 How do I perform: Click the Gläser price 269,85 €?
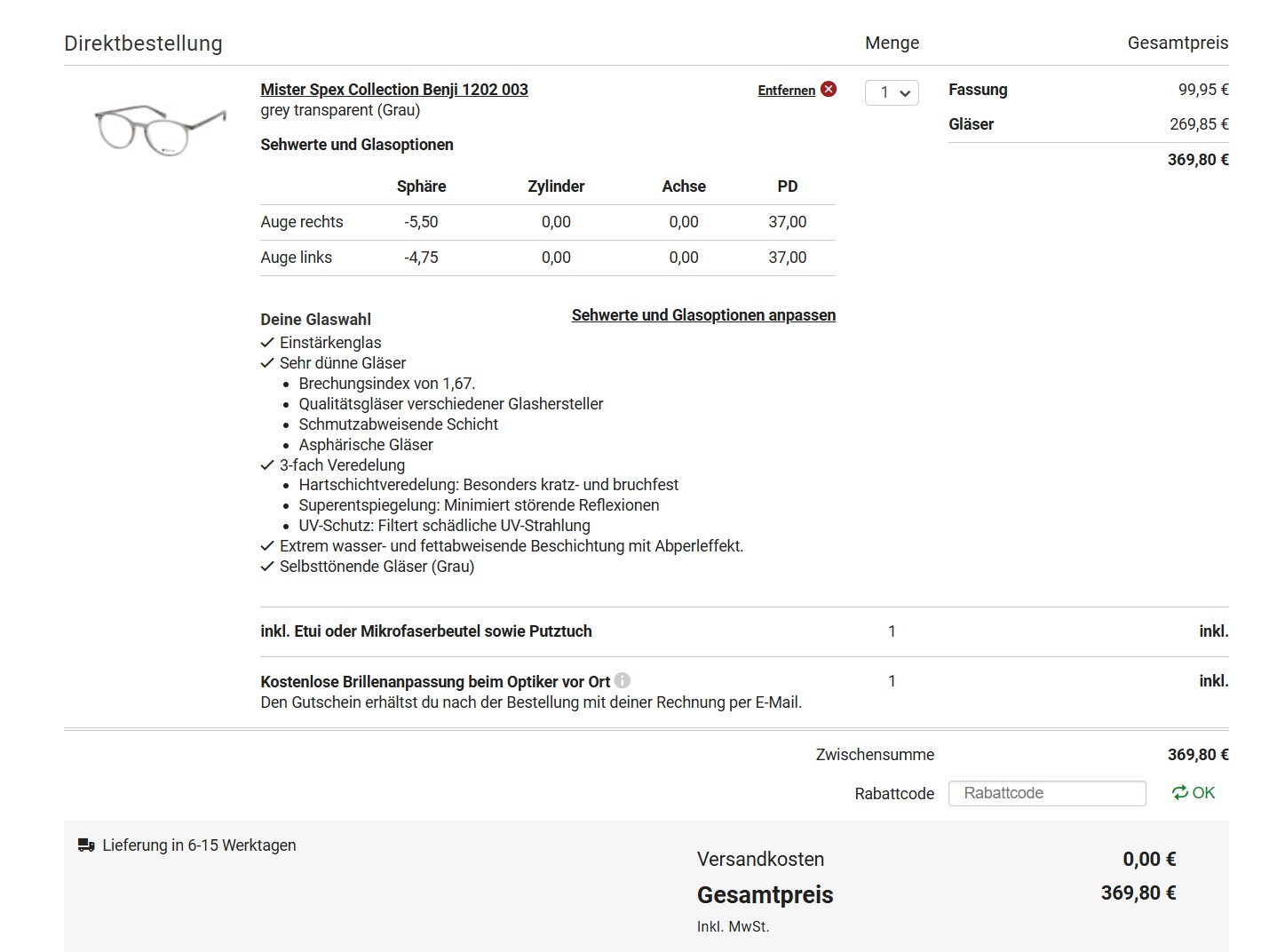click(1199, 124)
